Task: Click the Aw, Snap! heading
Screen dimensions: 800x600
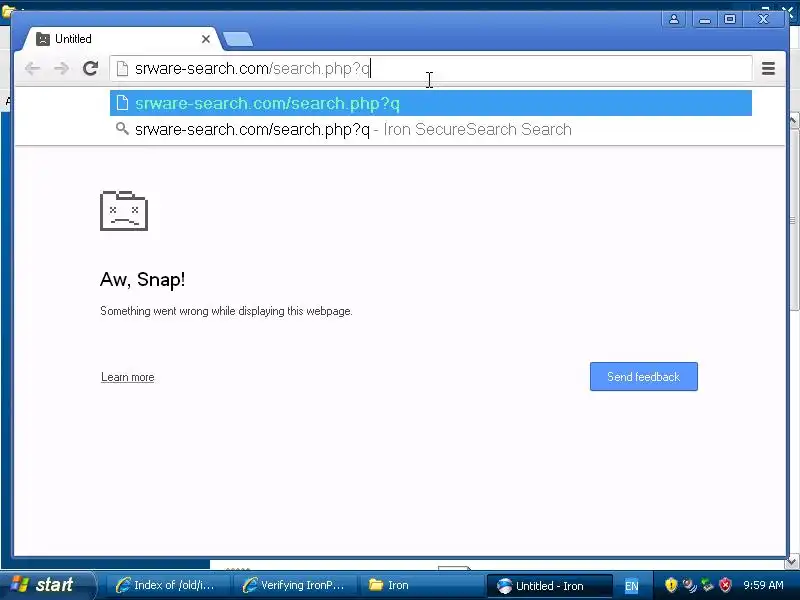Action: (x=142, y=280)
